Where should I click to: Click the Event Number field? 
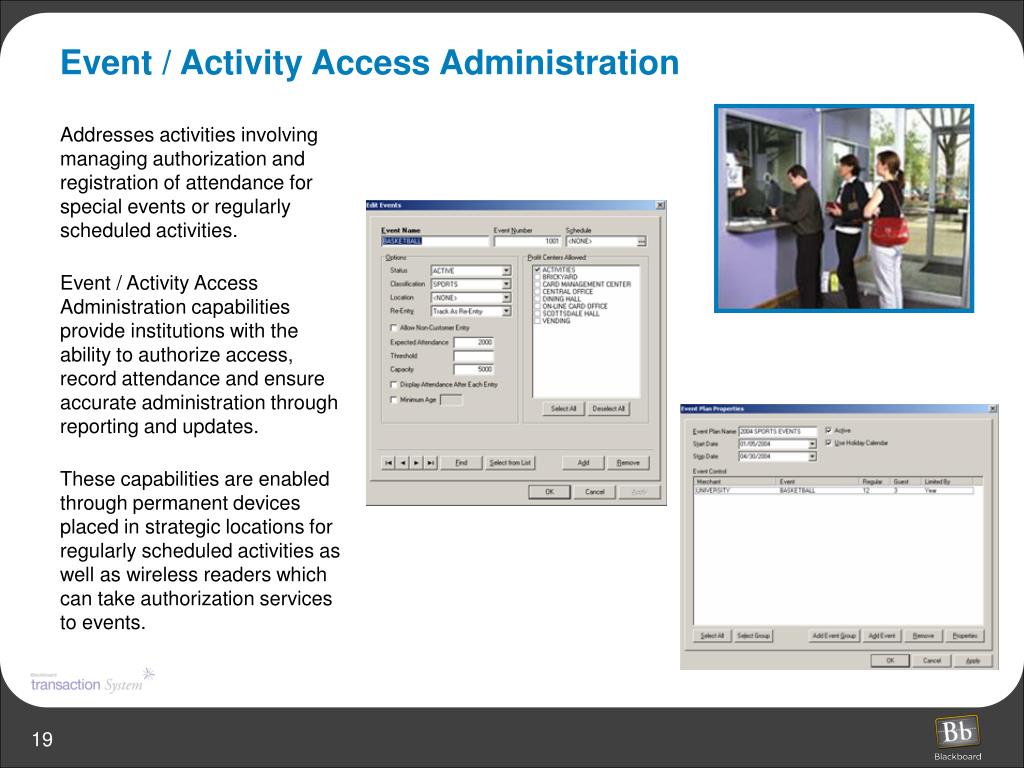point(528,242)
